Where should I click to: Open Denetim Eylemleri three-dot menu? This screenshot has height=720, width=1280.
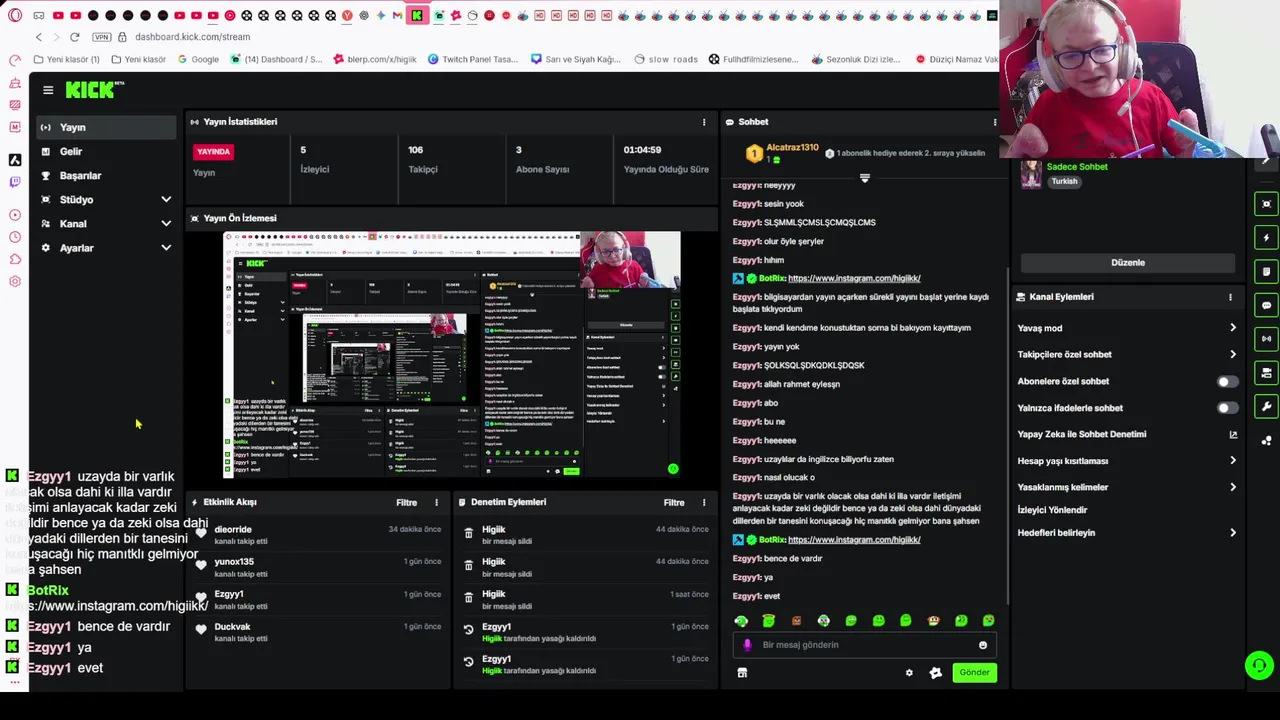point(704,502)
